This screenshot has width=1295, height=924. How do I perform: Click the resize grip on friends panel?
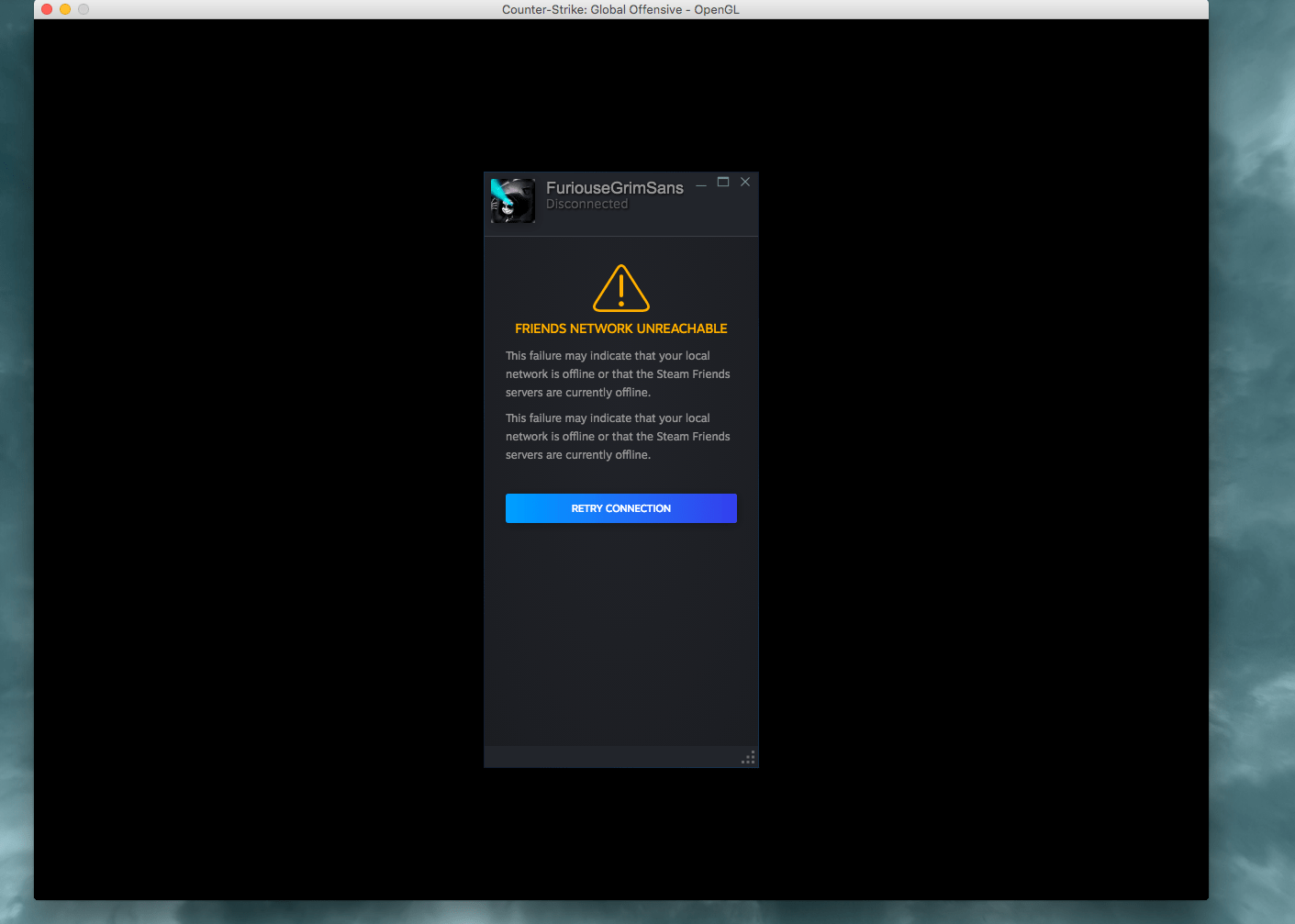pos(748,757)
